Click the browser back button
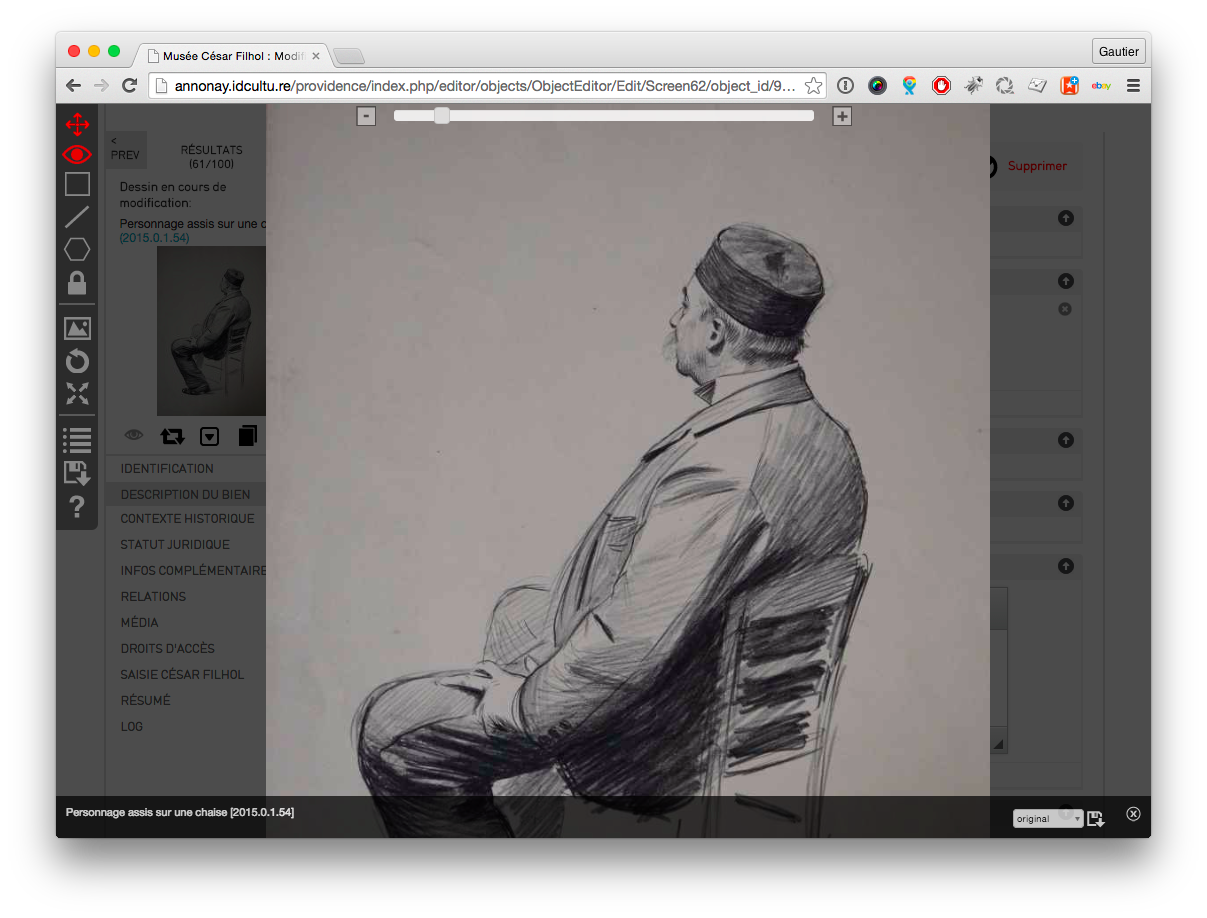Viewport: 1207px width, 918px height. [73, 86]
